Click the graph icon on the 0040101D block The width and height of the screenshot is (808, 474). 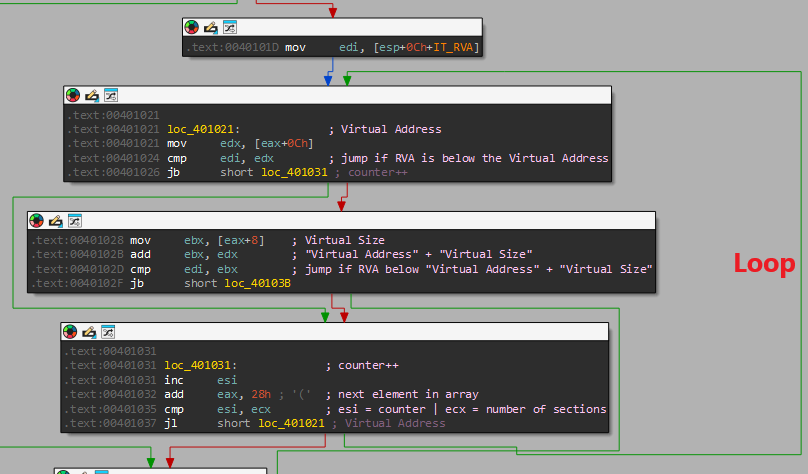[229, 27]
